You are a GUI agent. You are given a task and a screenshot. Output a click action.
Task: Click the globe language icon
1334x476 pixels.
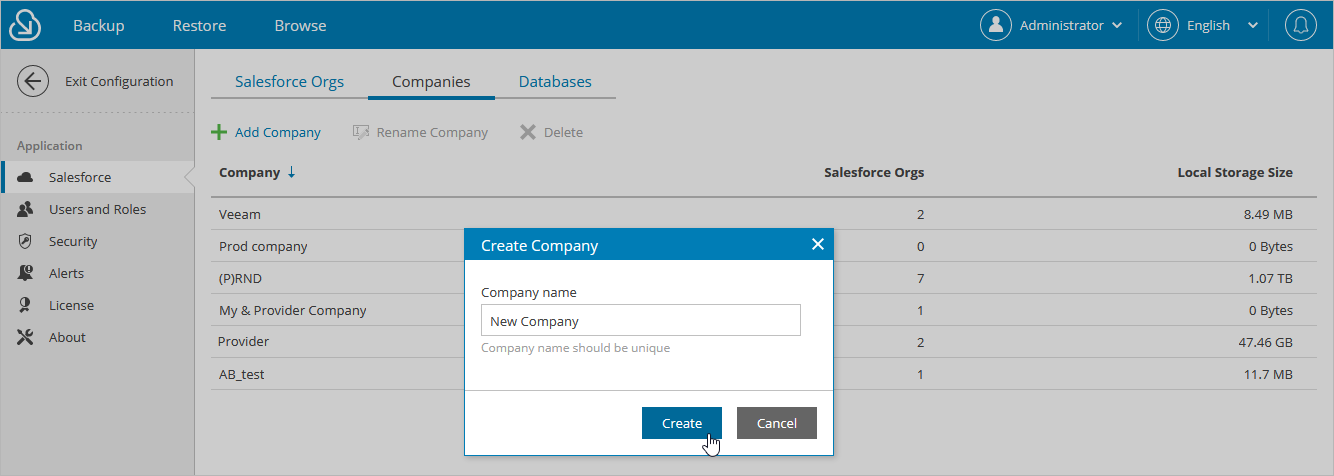pyautogui.click(x=1163, y=25)
